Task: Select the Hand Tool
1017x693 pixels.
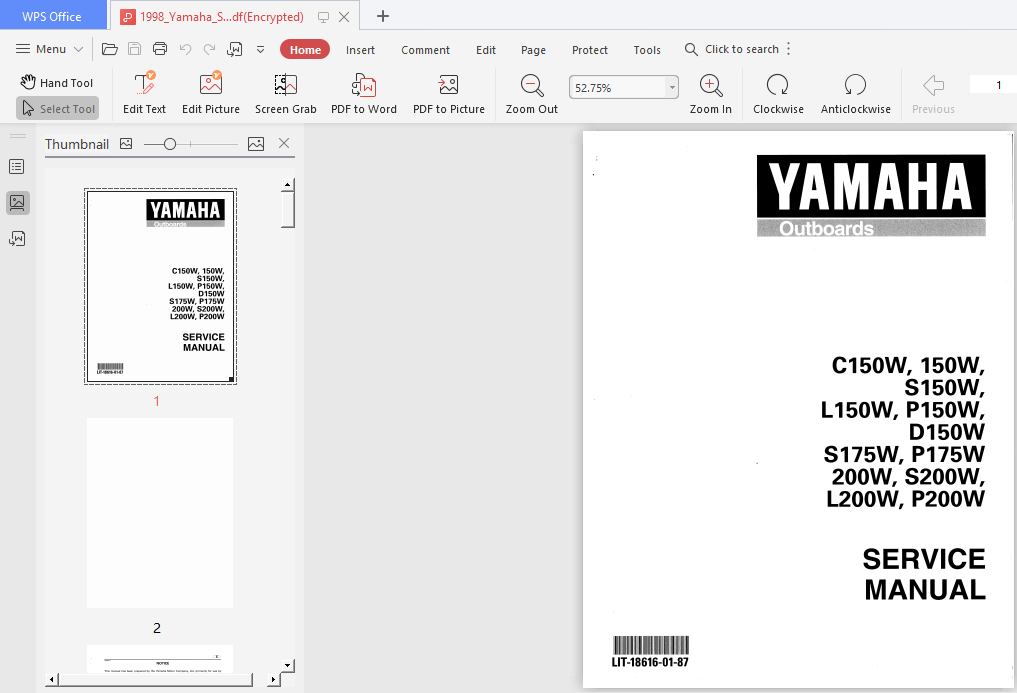Action: [57, 82]
